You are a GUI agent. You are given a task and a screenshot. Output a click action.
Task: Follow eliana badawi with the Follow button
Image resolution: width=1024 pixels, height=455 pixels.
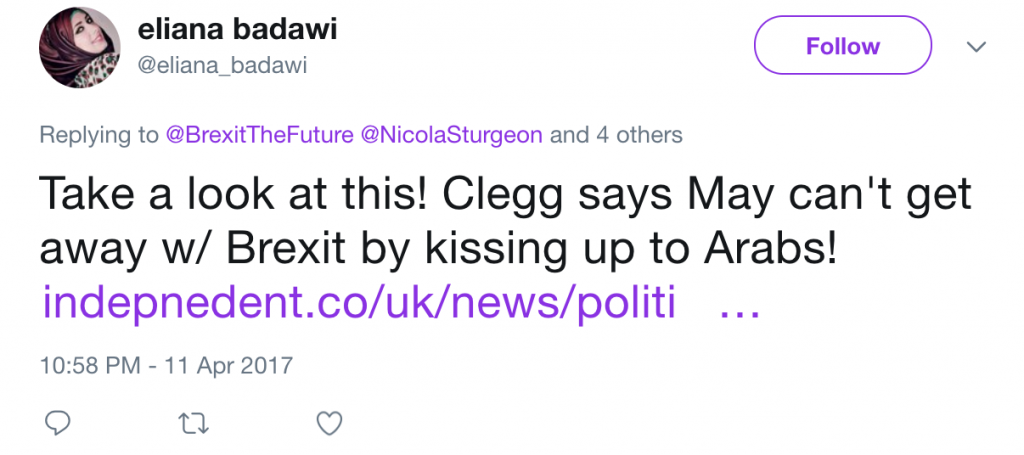(x=842, y=47)
